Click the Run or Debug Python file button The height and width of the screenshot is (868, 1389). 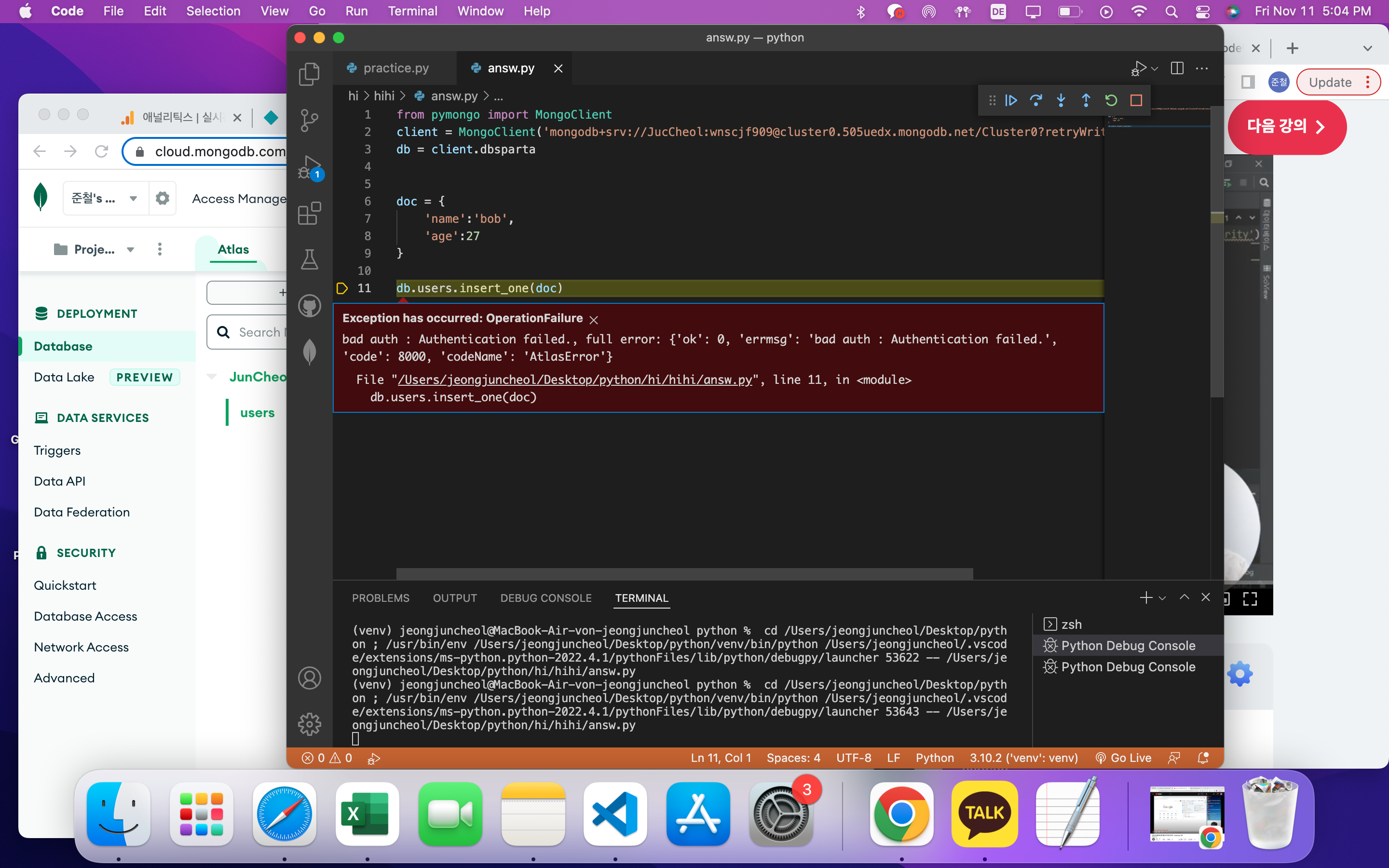[x=1139, y=68]
